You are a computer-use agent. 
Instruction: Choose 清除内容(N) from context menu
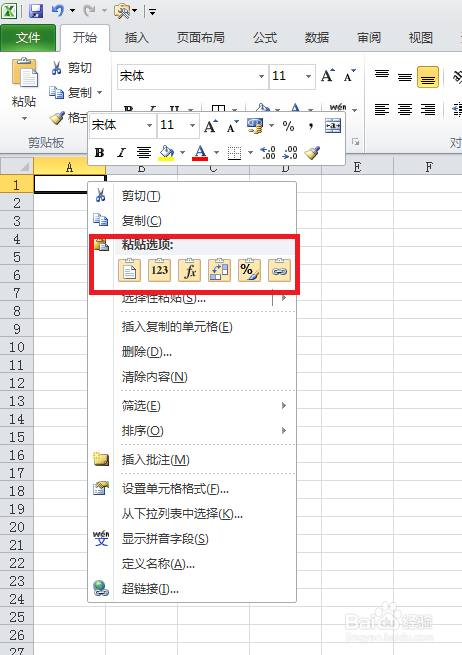pos(192,377)
